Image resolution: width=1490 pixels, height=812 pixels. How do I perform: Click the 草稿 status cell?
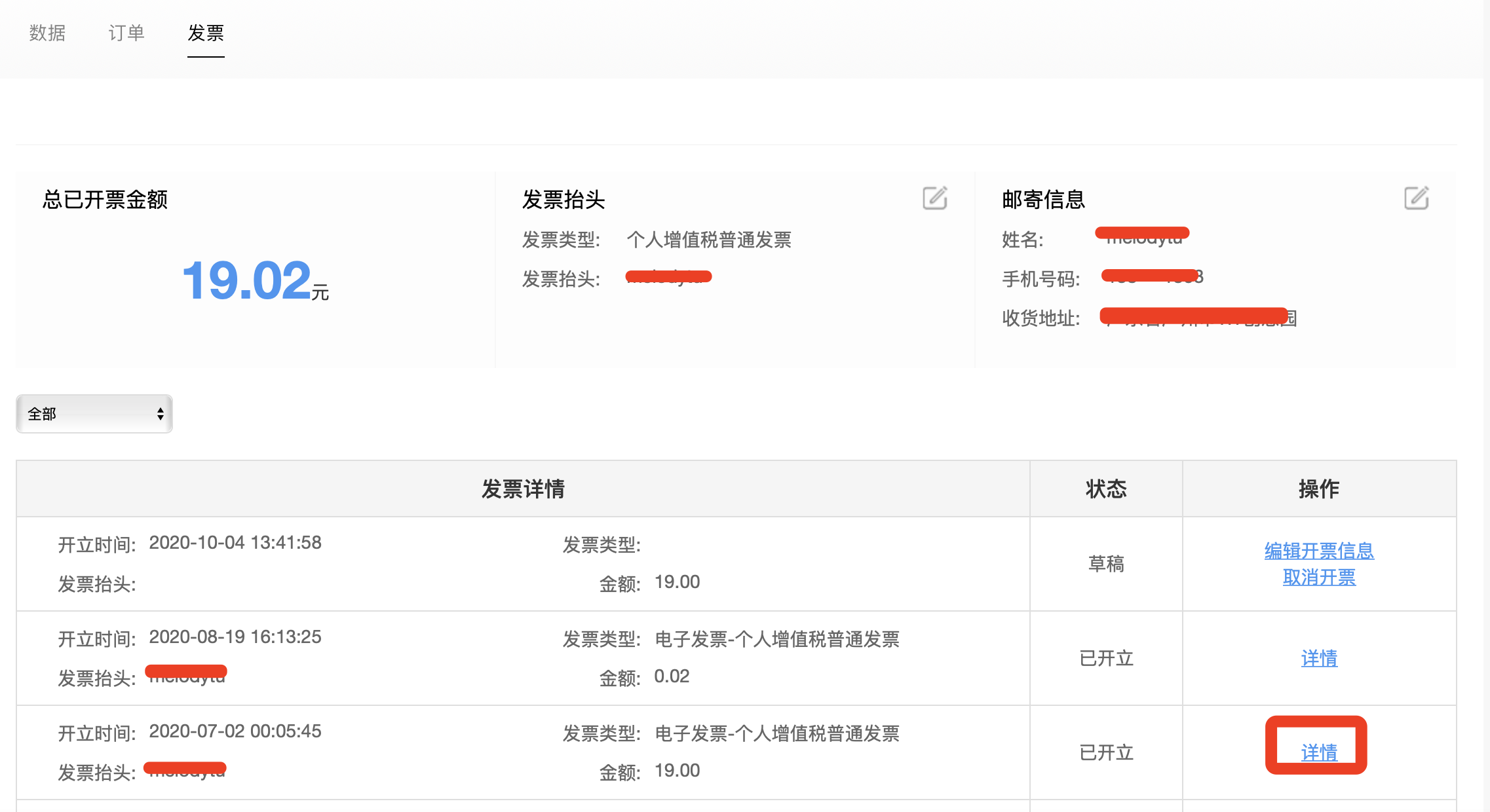click(x=1106, y=564)
